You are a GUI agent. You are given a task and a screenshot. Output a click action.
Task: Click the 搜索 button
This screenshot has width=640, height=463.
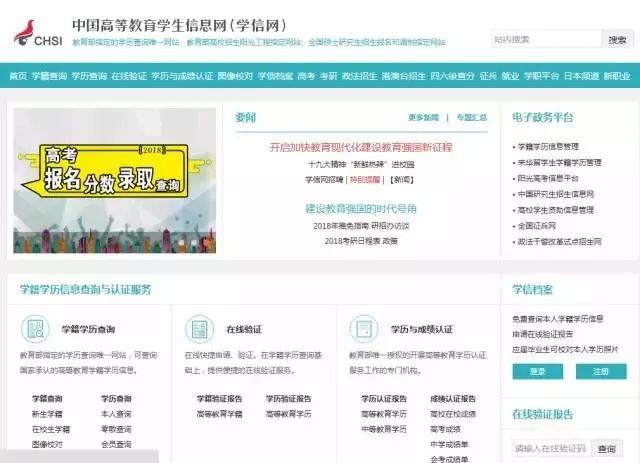[x=617, y=40]
